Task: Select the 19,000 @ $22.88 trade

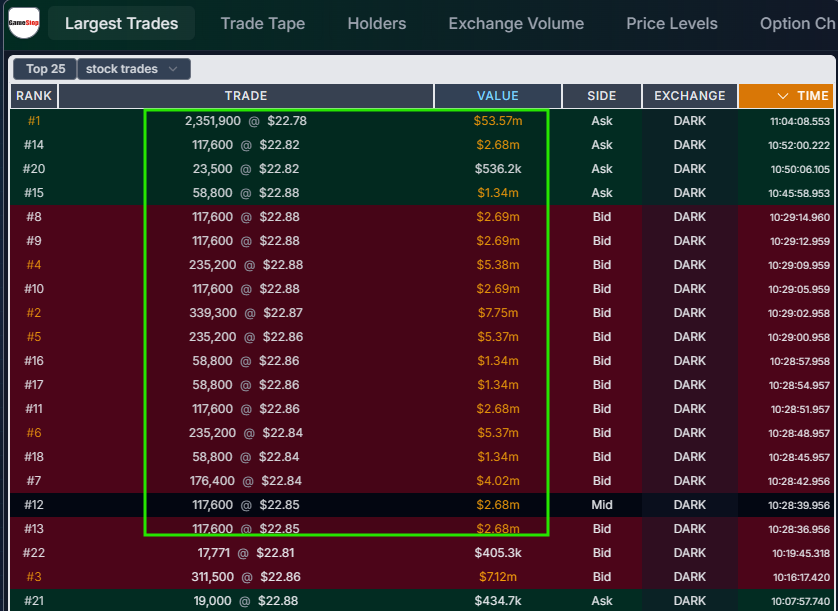Action: [246, 601]
